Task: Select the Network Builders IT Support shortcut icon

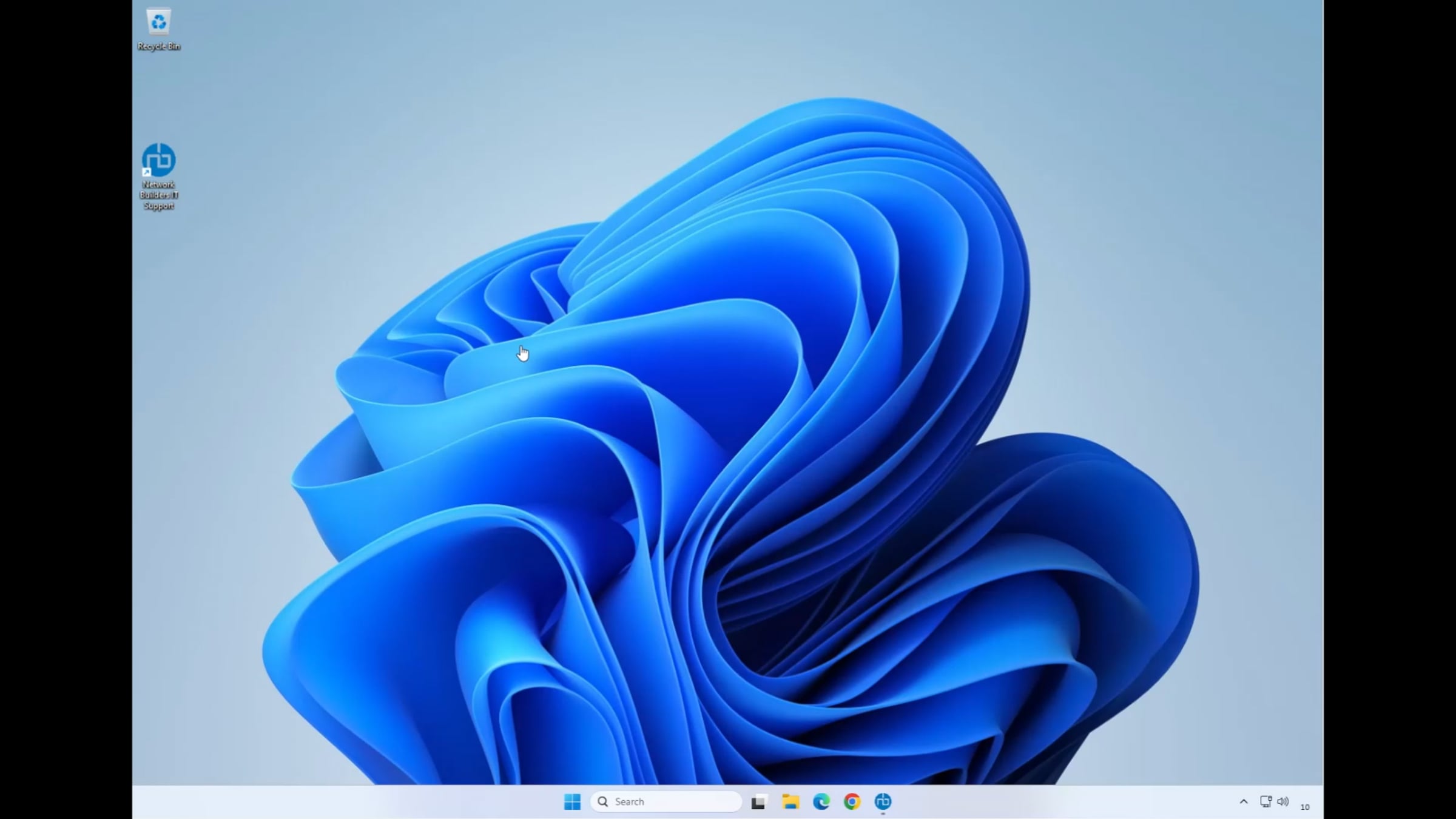Action: [158, 160]
